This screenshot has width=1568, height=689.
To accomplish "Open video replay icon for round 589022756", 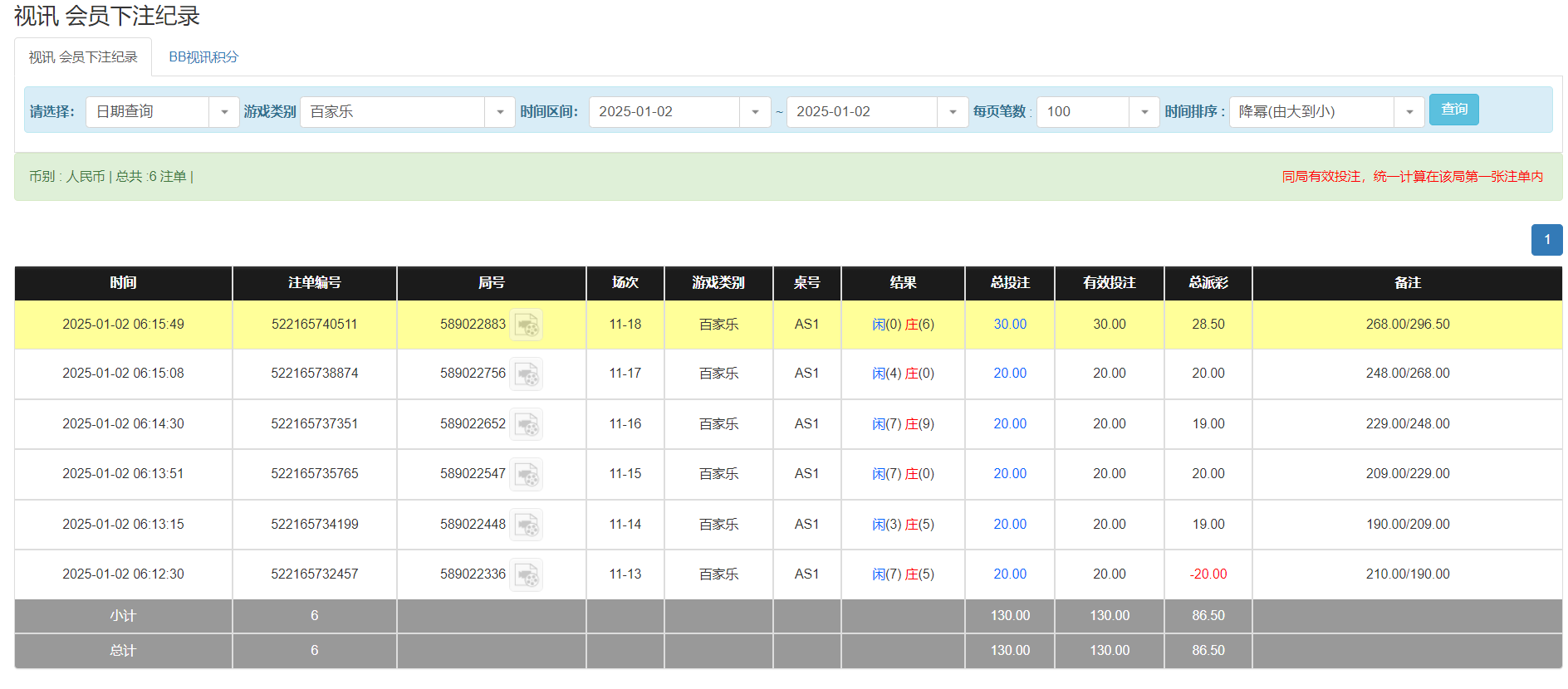I will tap(527, 374).
